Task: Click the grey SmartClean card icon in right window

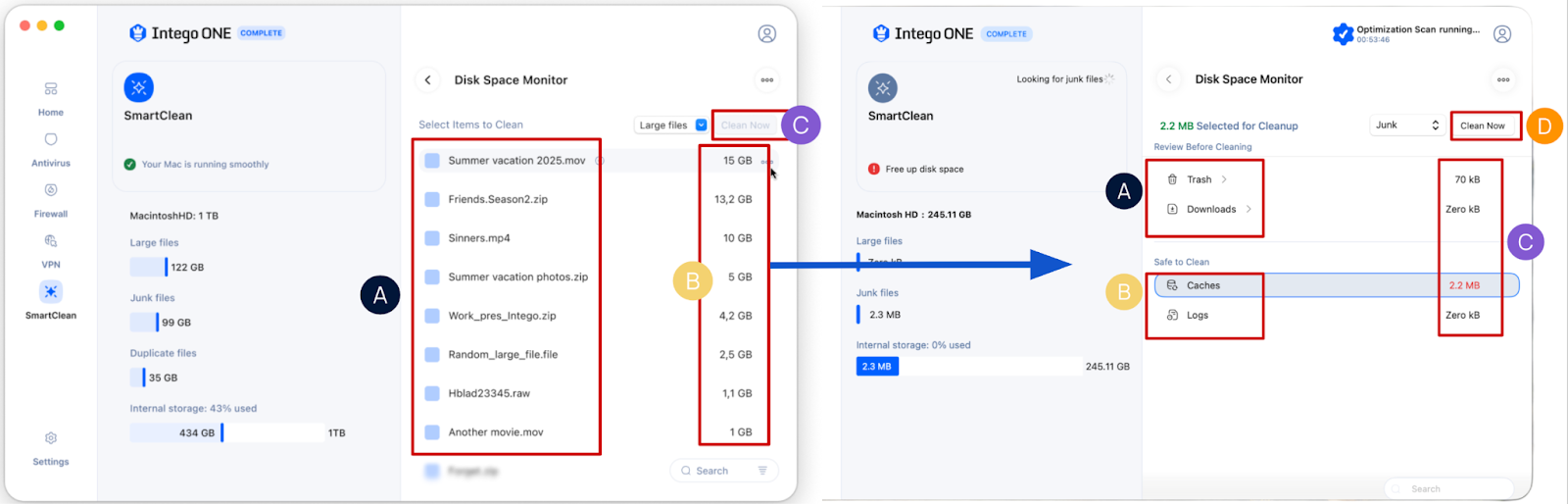Action: [883, 88]
